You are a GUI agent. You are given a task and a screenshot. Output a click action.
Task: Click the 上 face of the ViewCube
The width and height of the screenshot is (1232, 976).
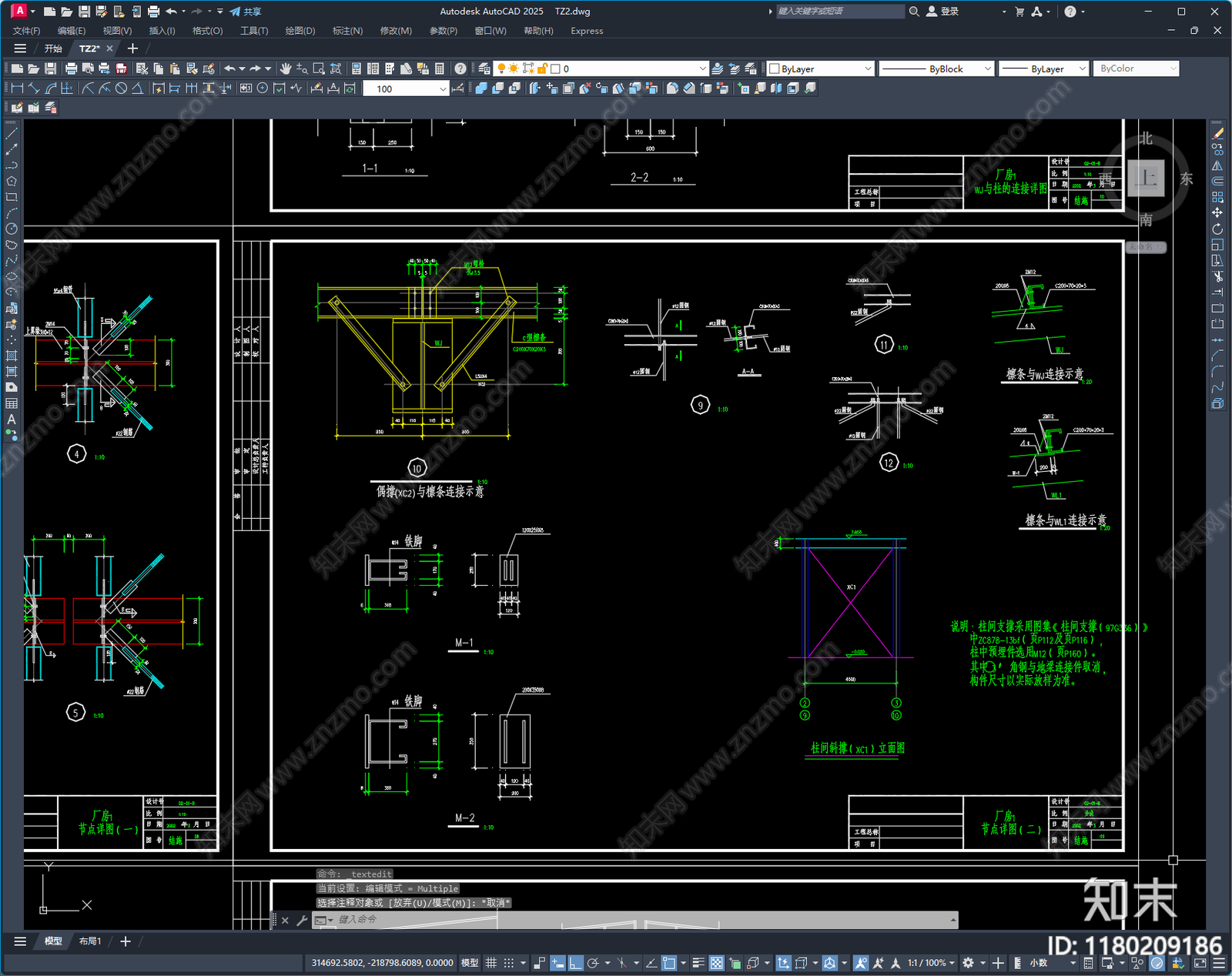point(1146,179)
